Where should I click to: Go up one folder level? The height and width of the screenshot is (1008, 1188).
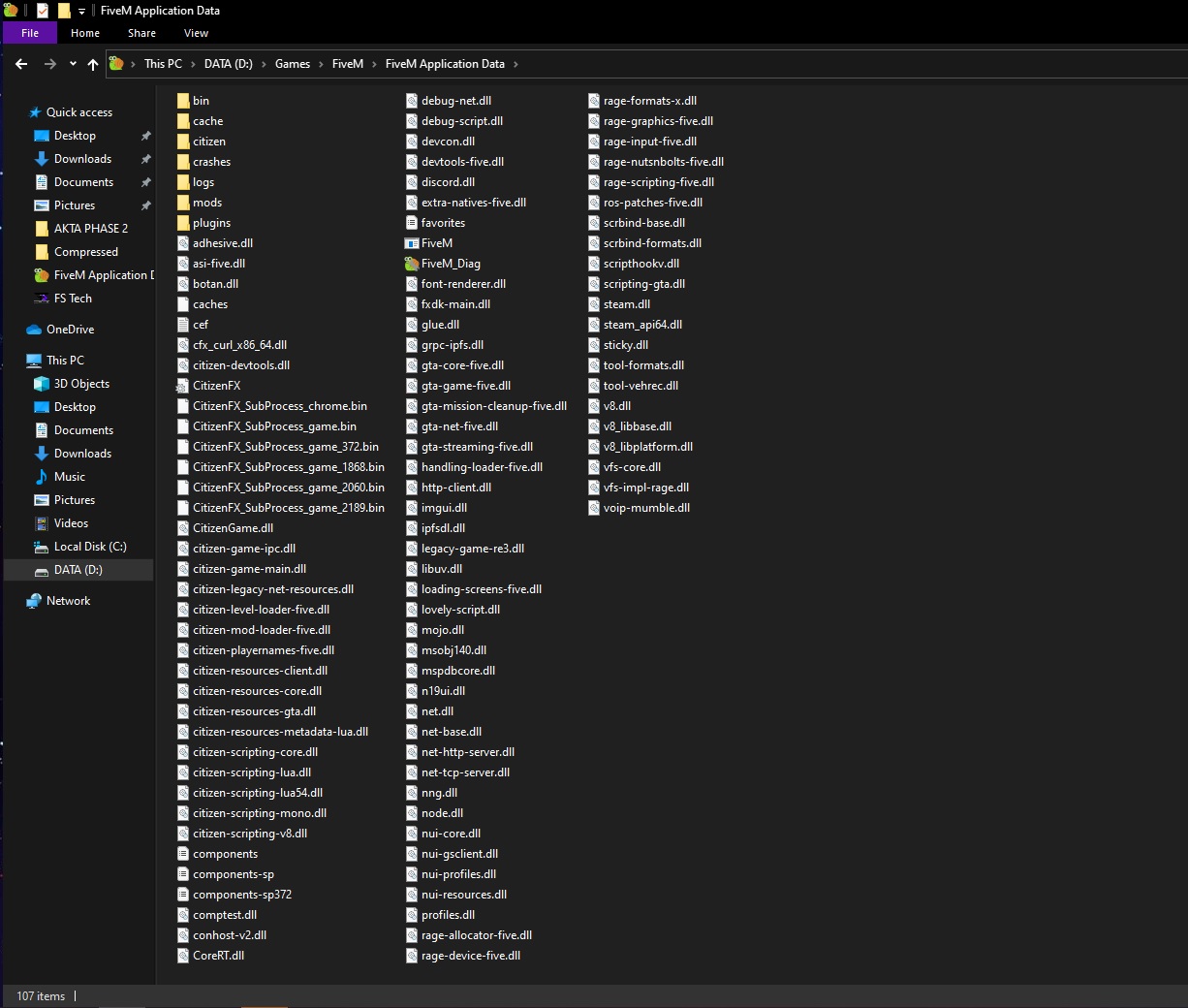click(x=93, y=64)
